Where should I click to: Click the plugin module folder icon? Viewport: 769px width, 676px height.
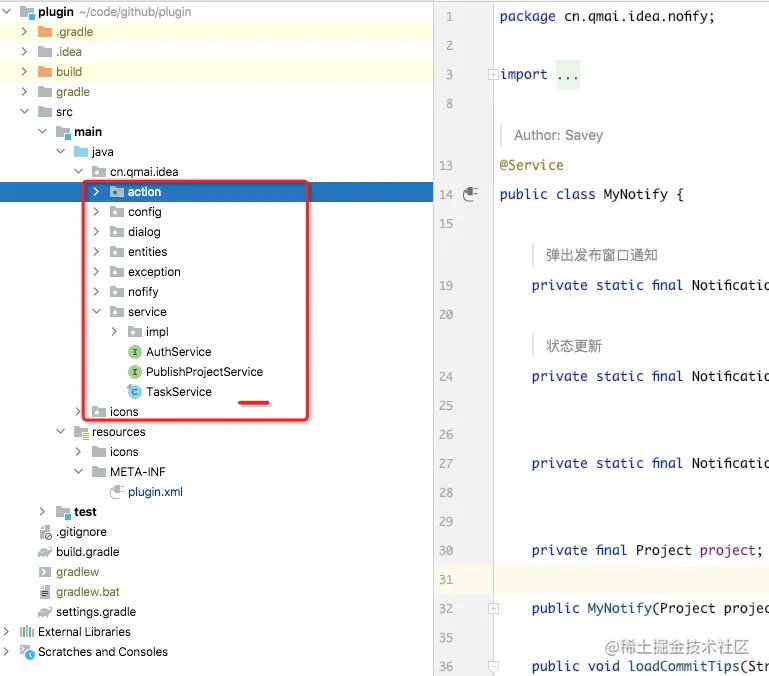(x=27, y=12)
